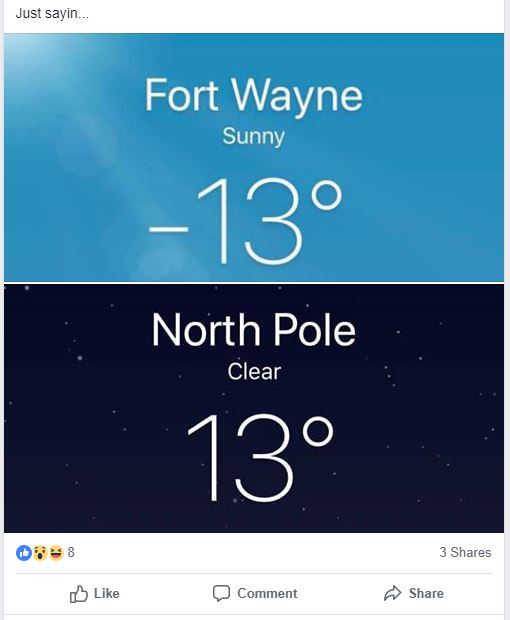Open the Comment box on post
Screen dimensions: 510x620
tap(255, 594)
